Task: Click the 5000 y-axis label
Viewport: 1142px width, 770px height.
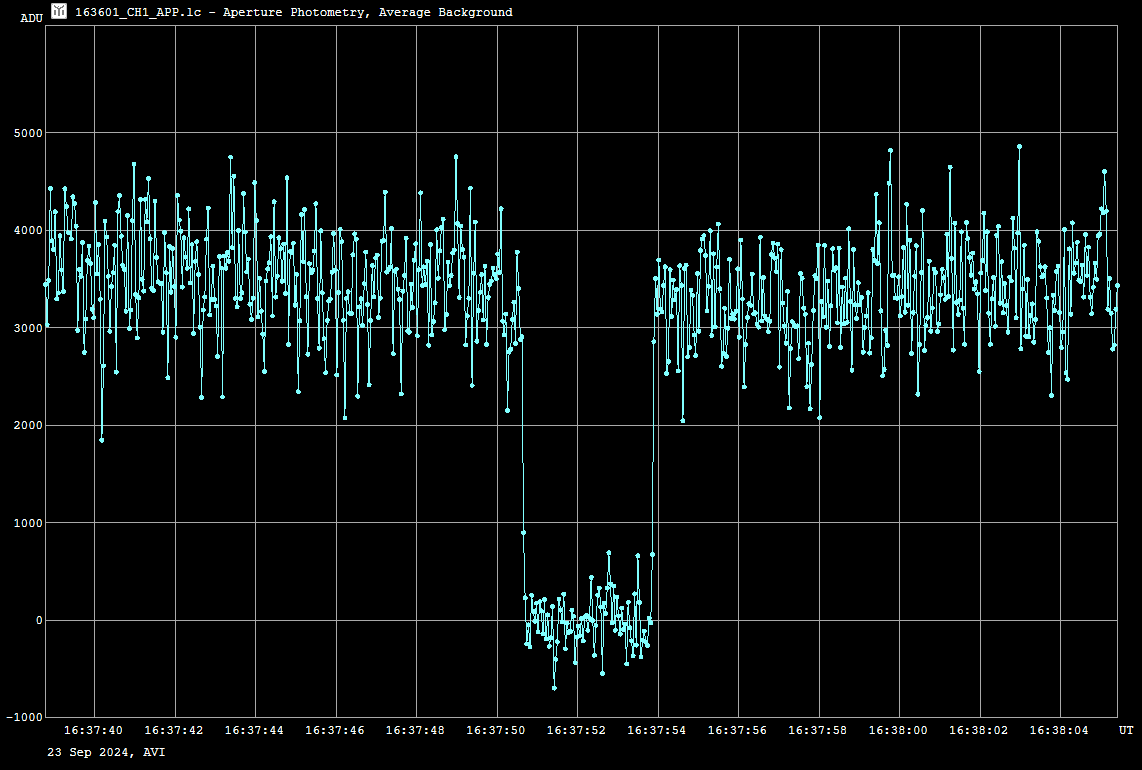Action: tap(28, 133)
